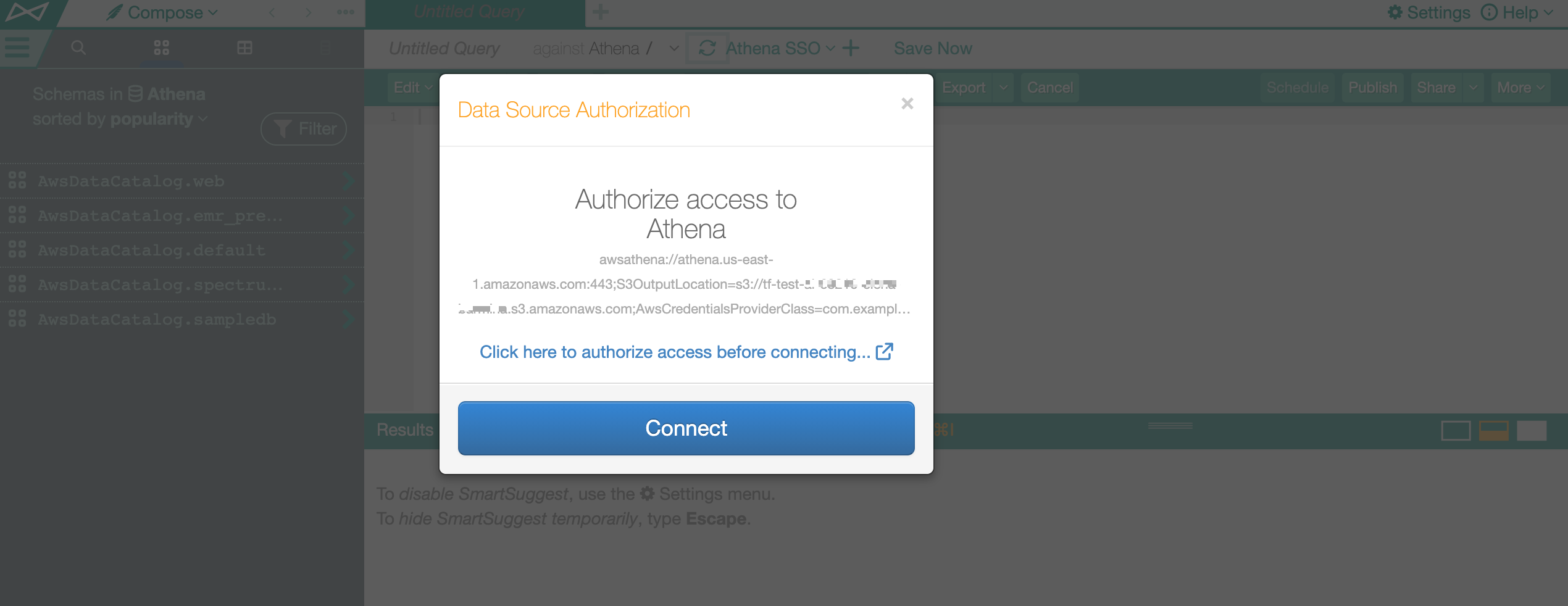Open the Compose dropdown menu
The height and width of the screenshot is (606, 1568).
162,12
